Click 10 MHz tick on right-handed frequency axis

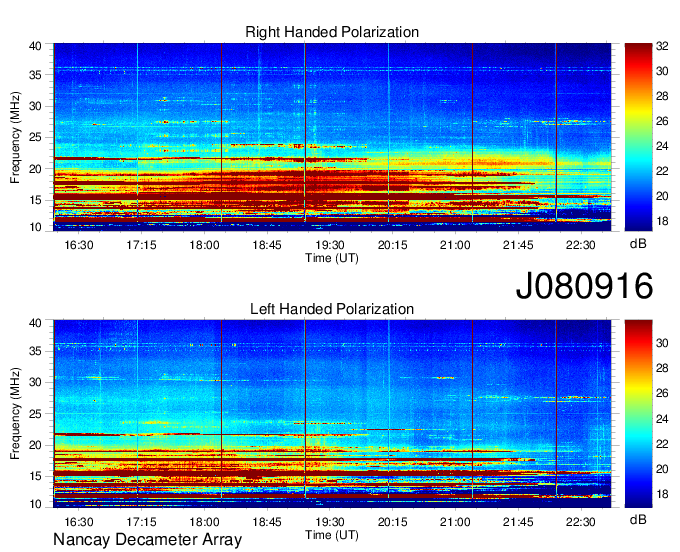point(35,227)
